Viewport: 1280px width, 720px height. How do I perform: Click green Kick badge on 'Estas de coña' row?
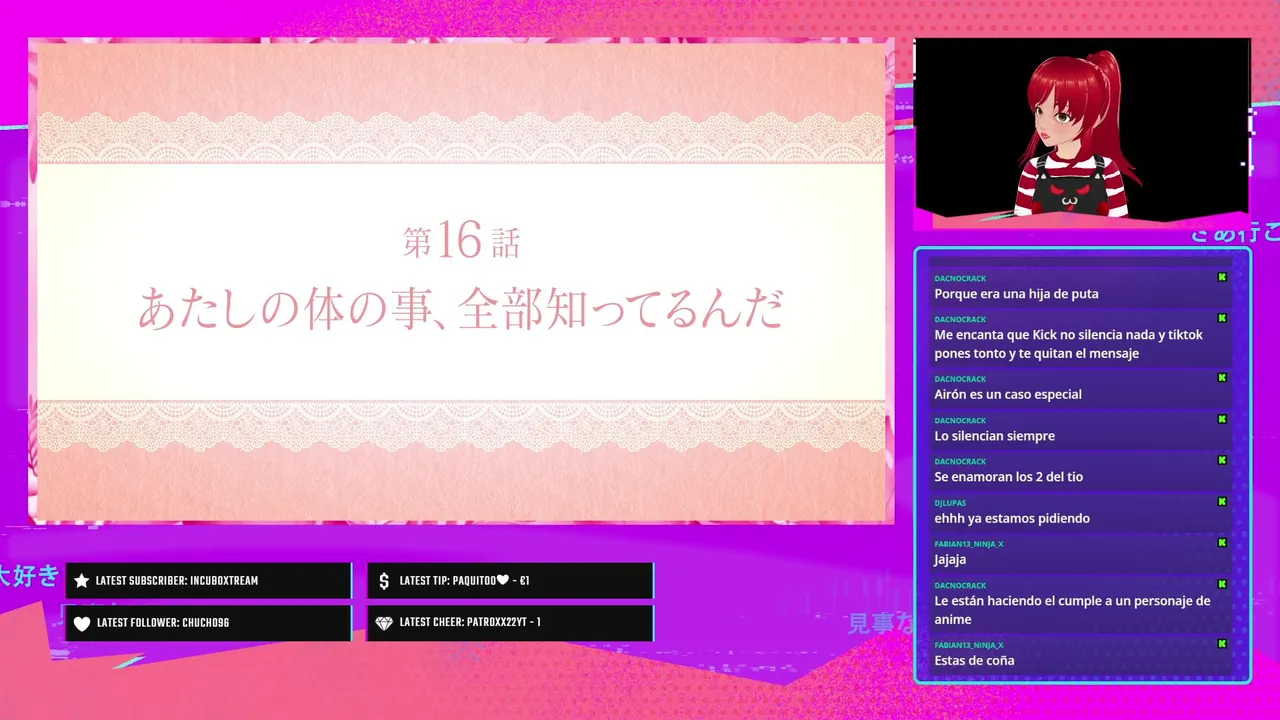pyautogui.click(x=1222, y=644)
